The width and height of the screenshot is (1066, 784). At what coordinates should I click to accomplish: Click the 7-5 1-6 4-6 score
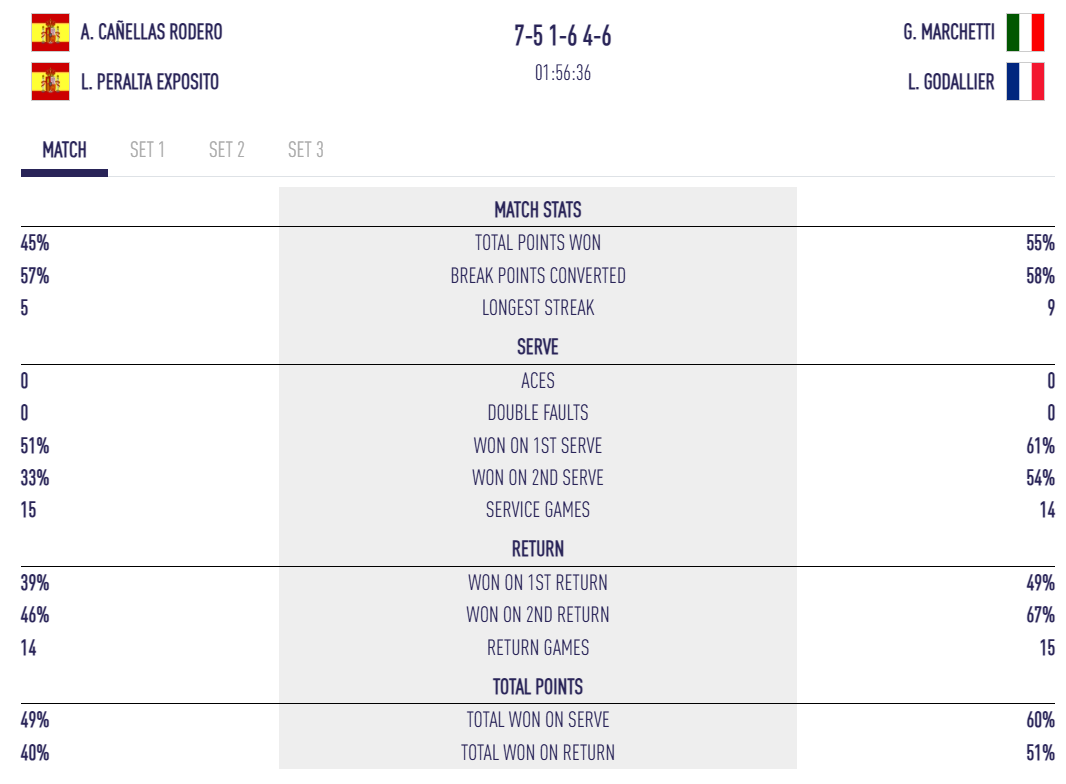tap(563, 37)
